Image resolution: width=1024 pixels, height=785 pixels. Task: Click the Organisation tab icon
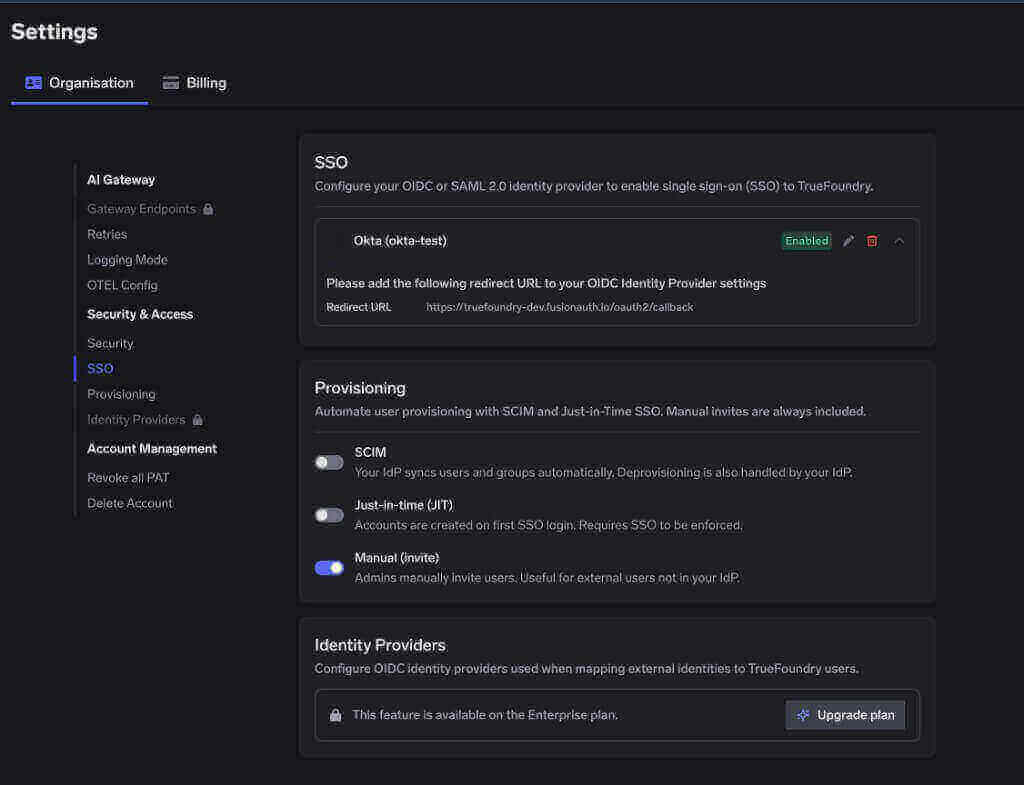tap(33, 83)
